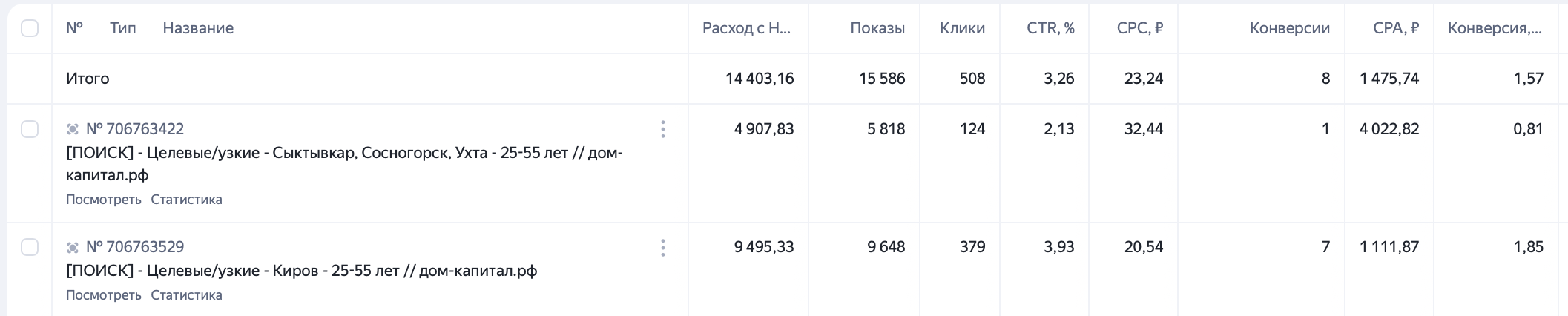Click the CTR, % column header
Image resolution: width=1568 pixels, height=316 pixels.
coord(1050,28)
